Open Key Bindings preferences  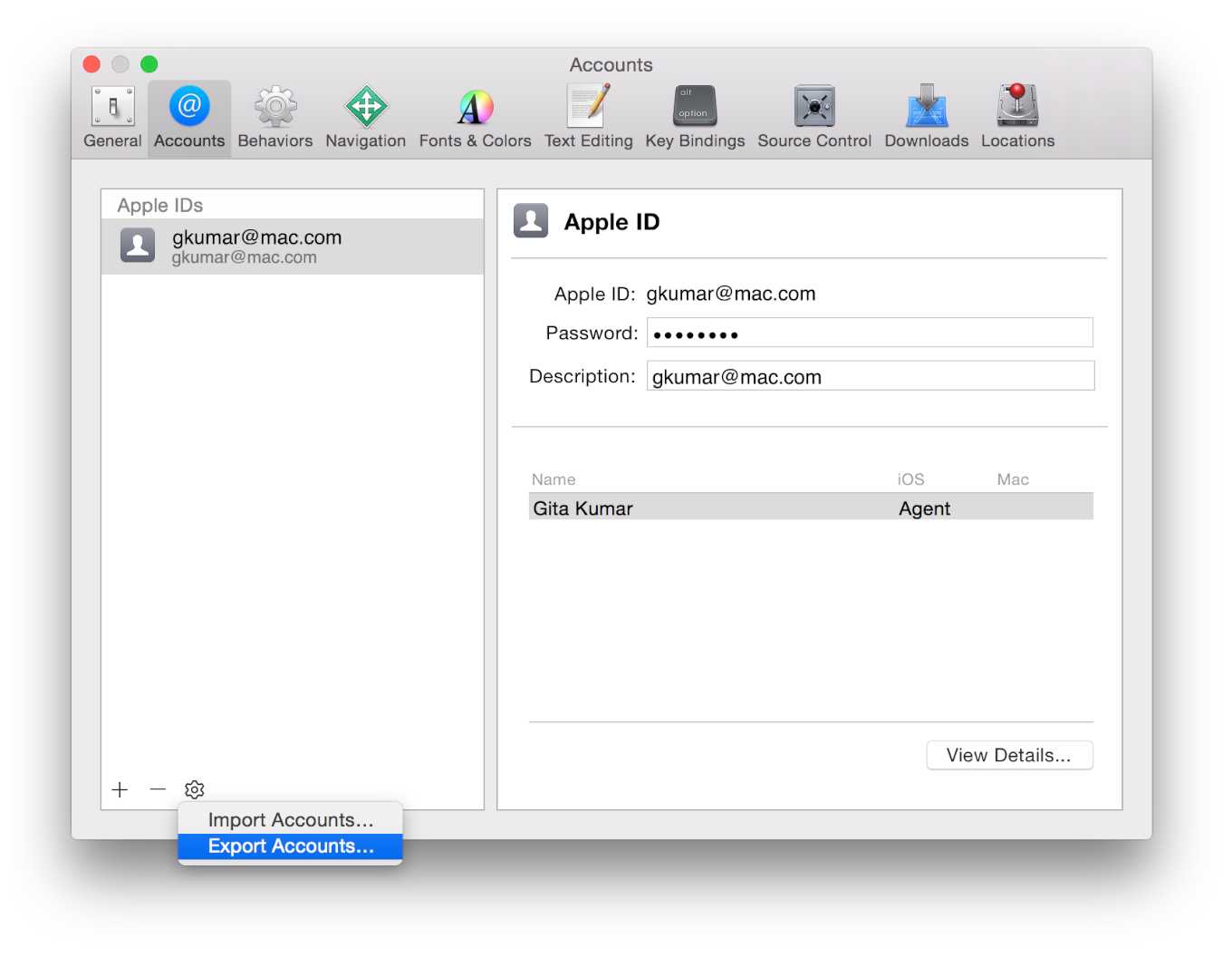pos(695,118)
